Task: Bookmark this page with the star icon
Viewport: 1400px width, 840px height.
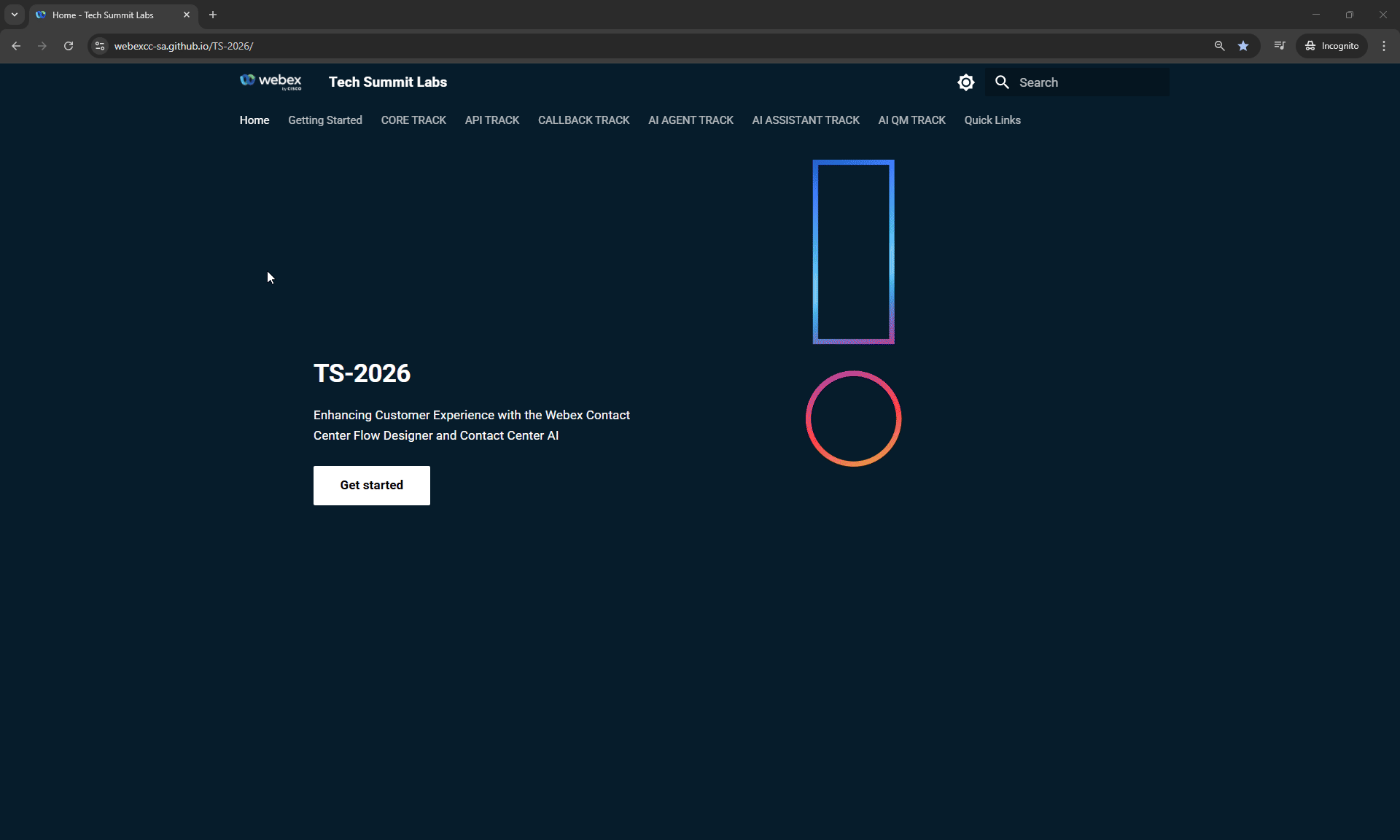Action: pos(1243,46)
